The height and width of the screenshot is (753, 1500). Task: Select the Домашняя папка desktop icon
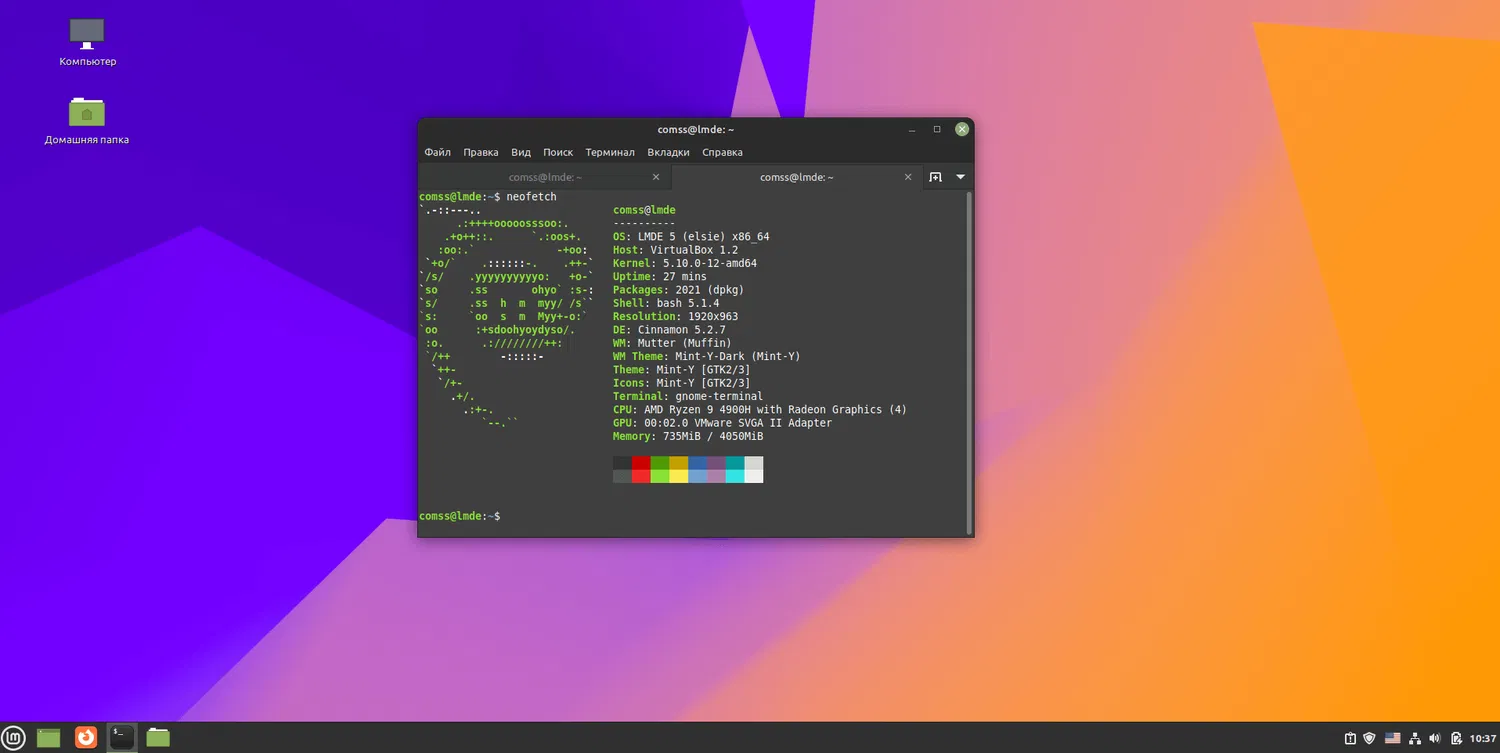click(87, 120)
